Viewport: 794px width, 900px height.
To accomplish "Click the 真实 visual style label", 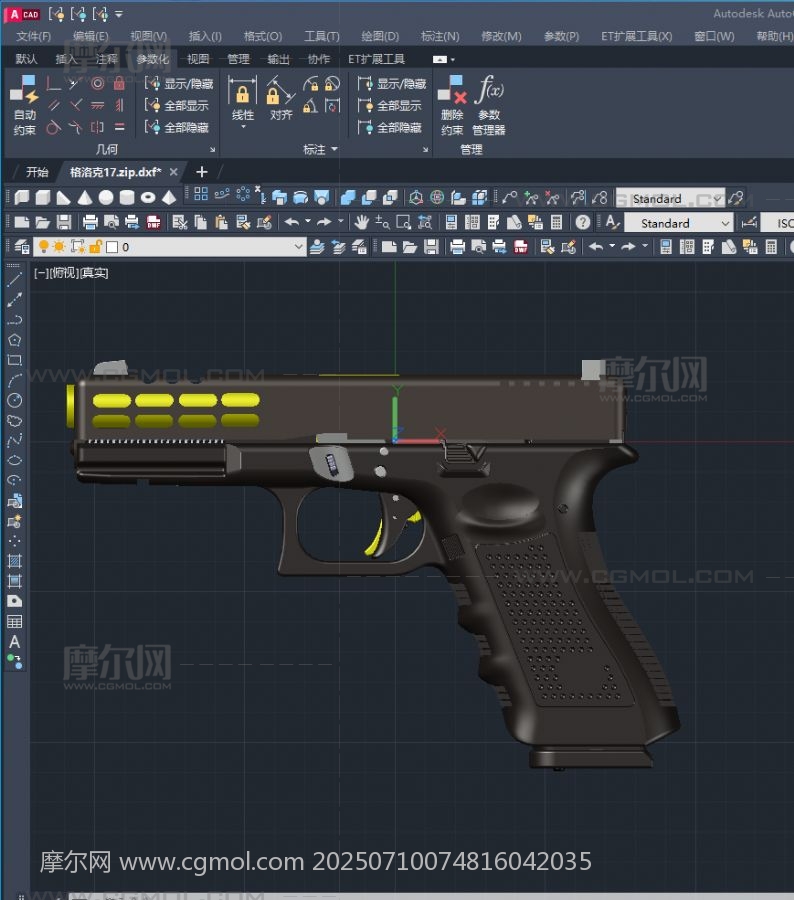I will tap(94, 273).
